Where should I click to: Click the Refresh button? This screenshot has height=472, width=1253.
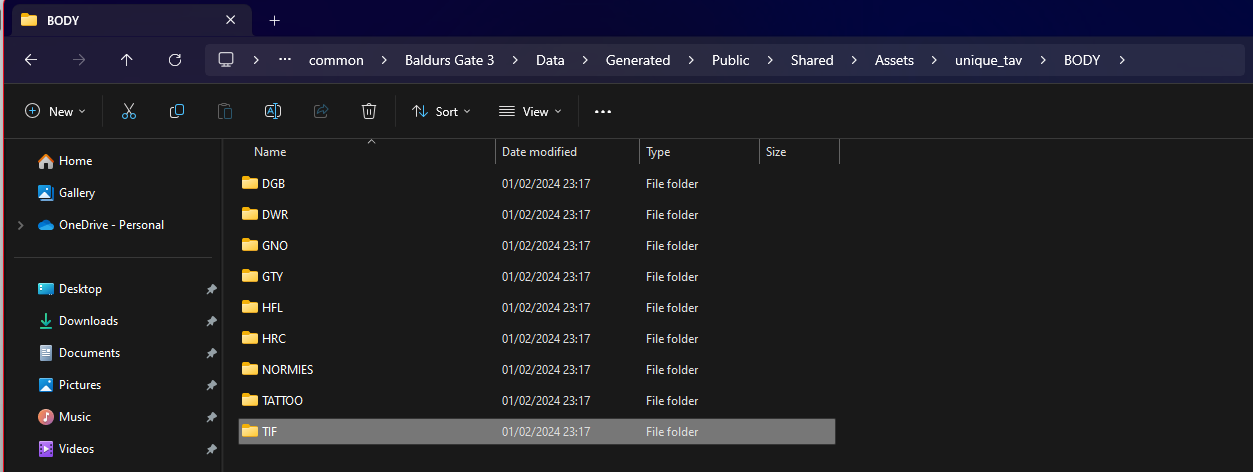175,60
